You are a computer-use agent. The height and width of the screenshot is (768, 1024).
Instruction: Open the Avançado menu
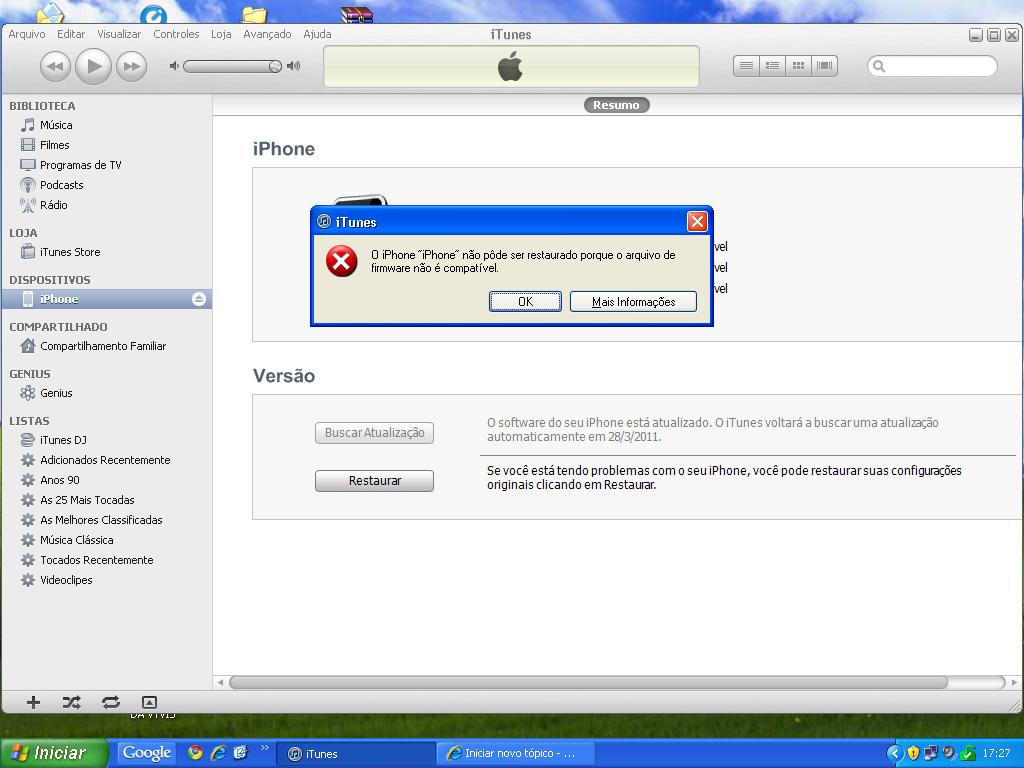tap(267, 34)
